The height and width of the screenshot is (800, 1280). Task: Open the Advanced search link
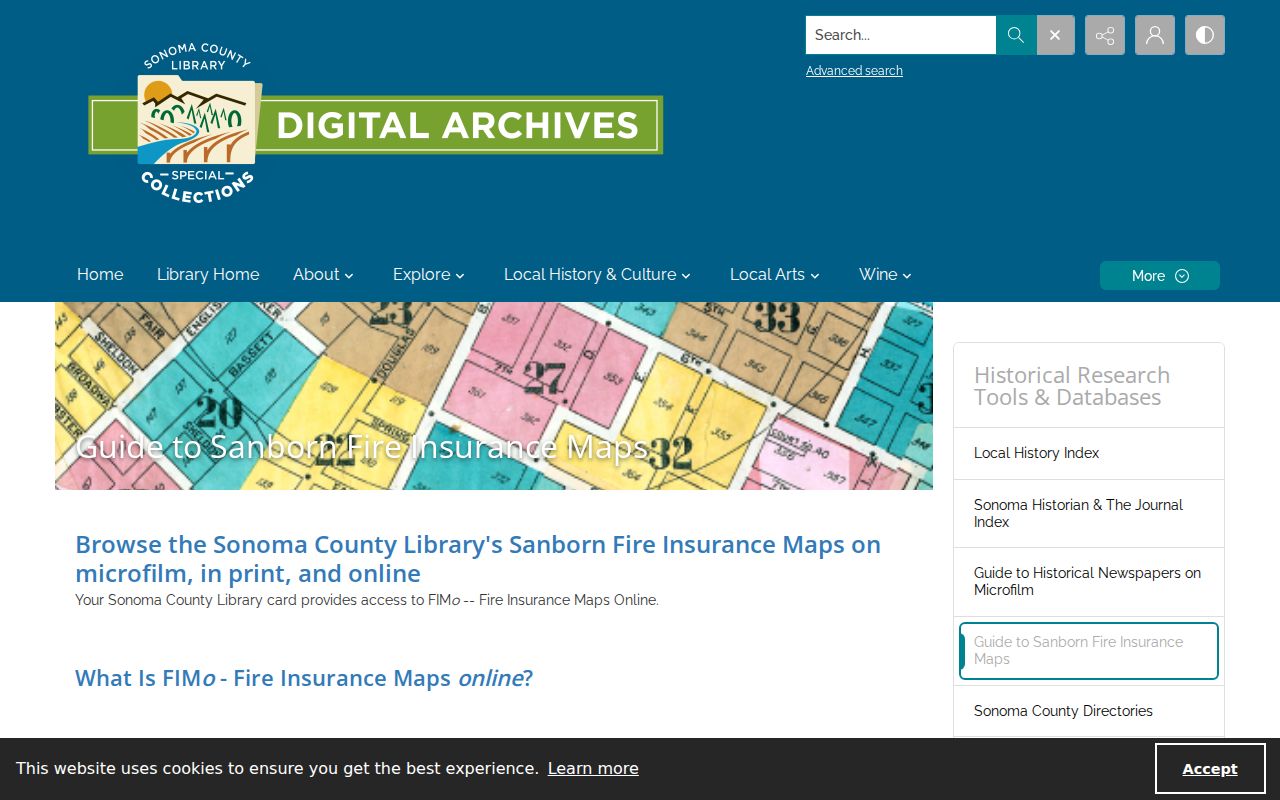(x=854, y=71)
